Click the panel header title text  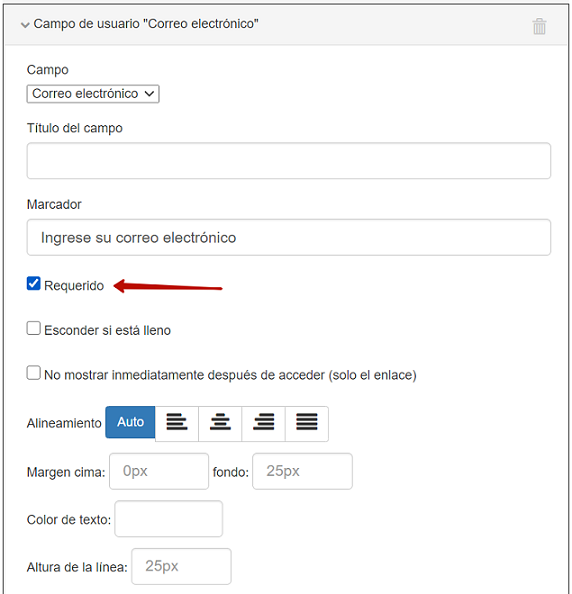click(146, 23)
